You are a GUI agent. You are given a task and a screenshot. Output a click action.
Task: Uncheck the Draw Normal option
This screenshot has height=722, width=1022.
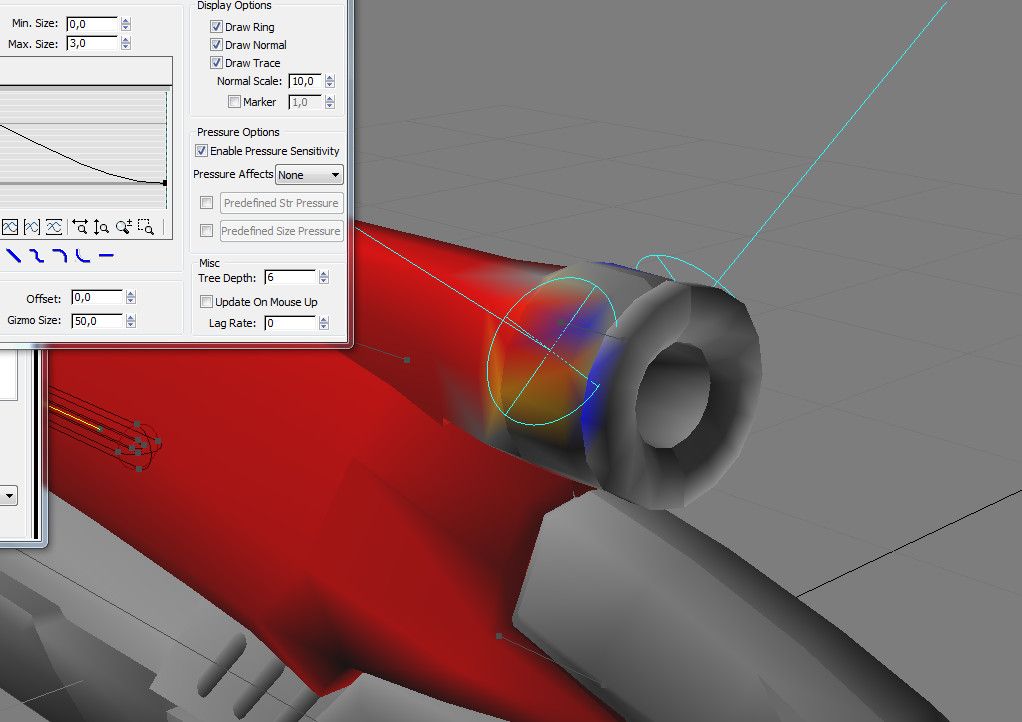(x=216, y=45)
